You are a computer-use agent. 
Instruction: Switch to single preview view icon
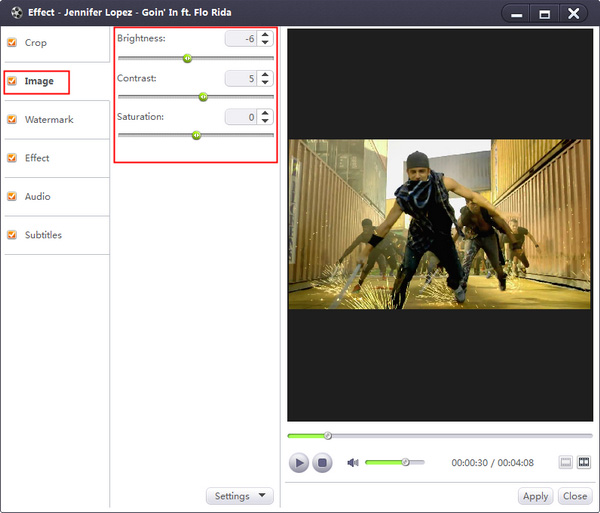(x=565, y=463)
